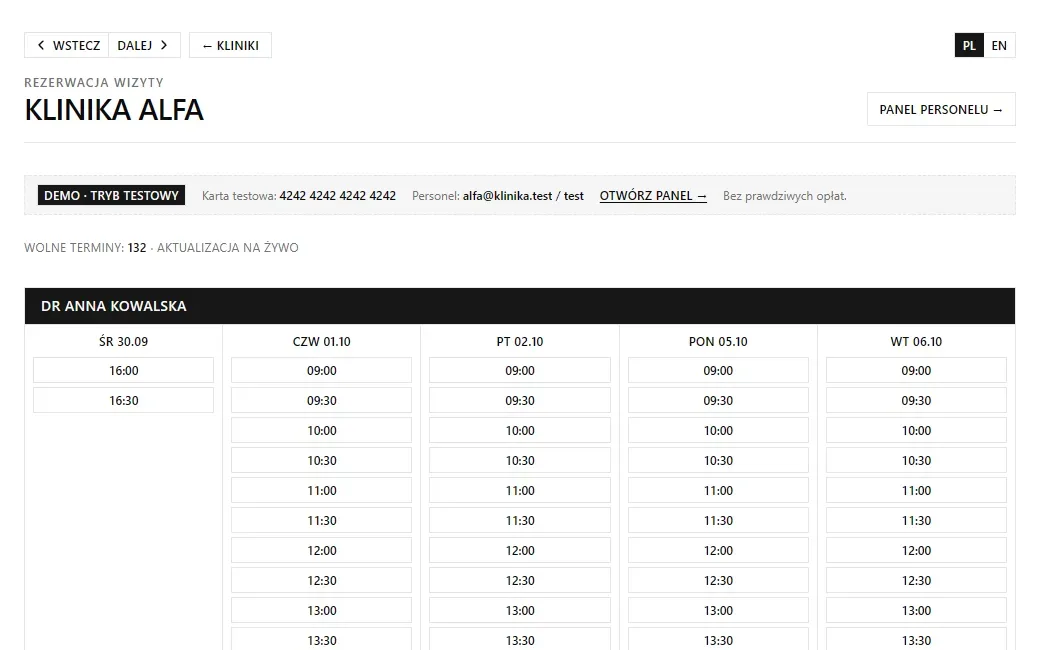Book 09:00 on PON 05.10
This screenshot has width=1040, height=650.
(718, 370)
